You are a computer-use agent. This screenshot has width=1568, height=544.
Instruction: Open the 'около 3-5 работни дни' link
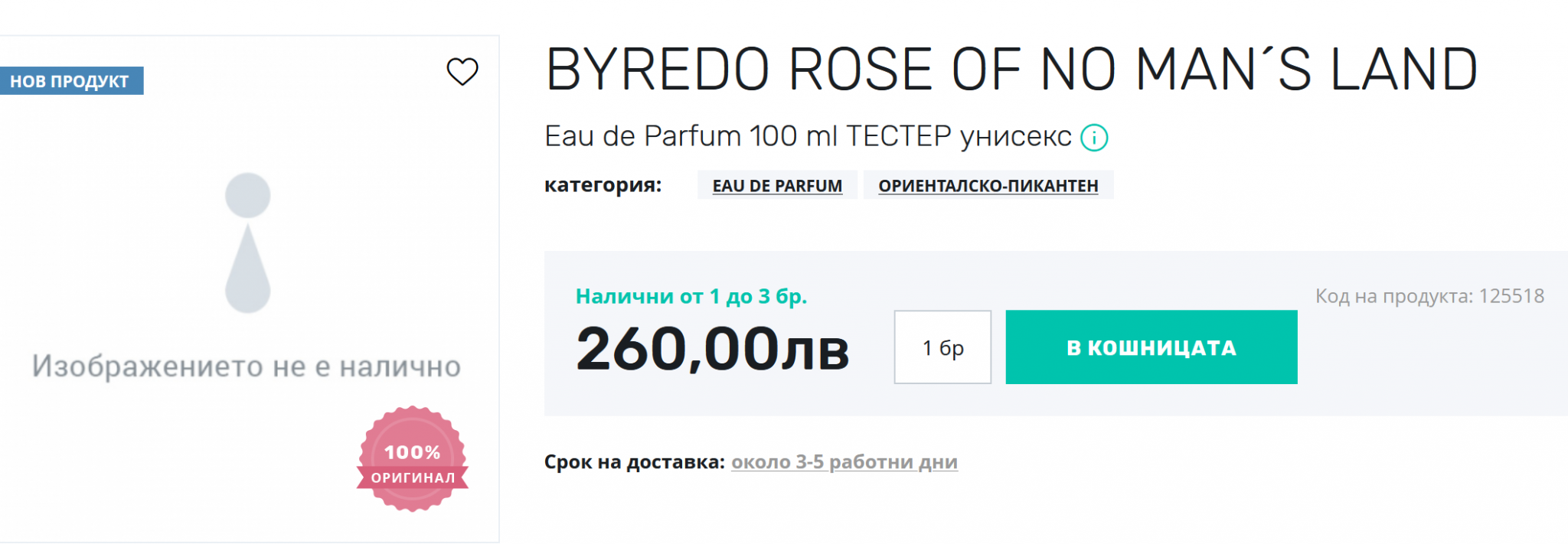844,462
